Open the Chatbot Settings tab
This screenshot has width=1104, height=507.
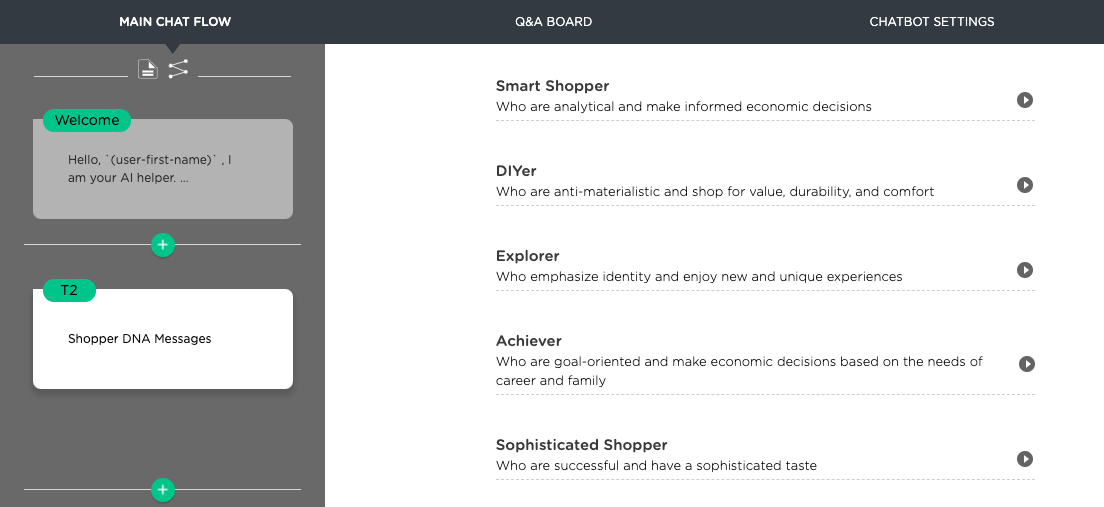click(932, 22)
